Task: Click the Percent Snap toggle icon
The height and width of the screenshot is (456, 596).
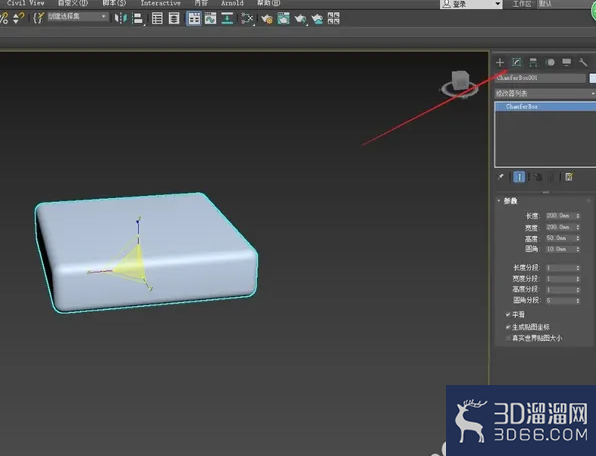Action: 4,18
